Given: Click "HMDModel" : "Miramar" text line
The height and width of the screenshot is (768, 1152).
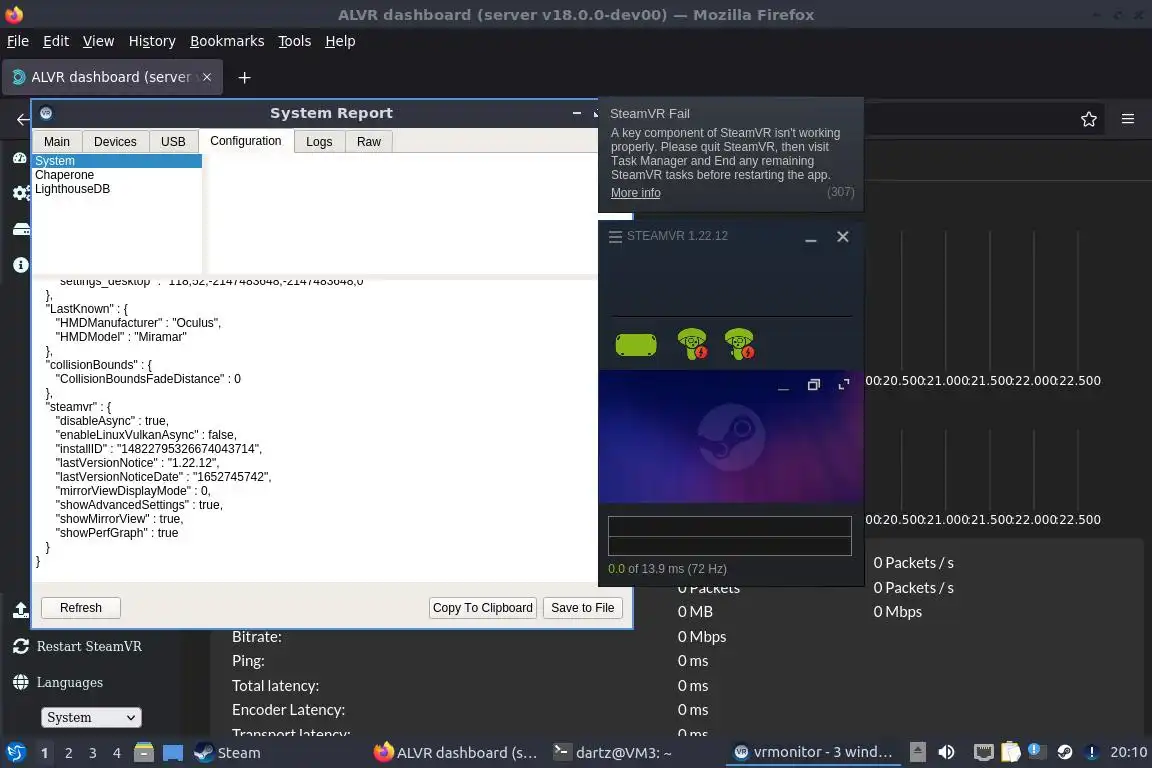Looking at the screenshot, I should coord(121,337).
